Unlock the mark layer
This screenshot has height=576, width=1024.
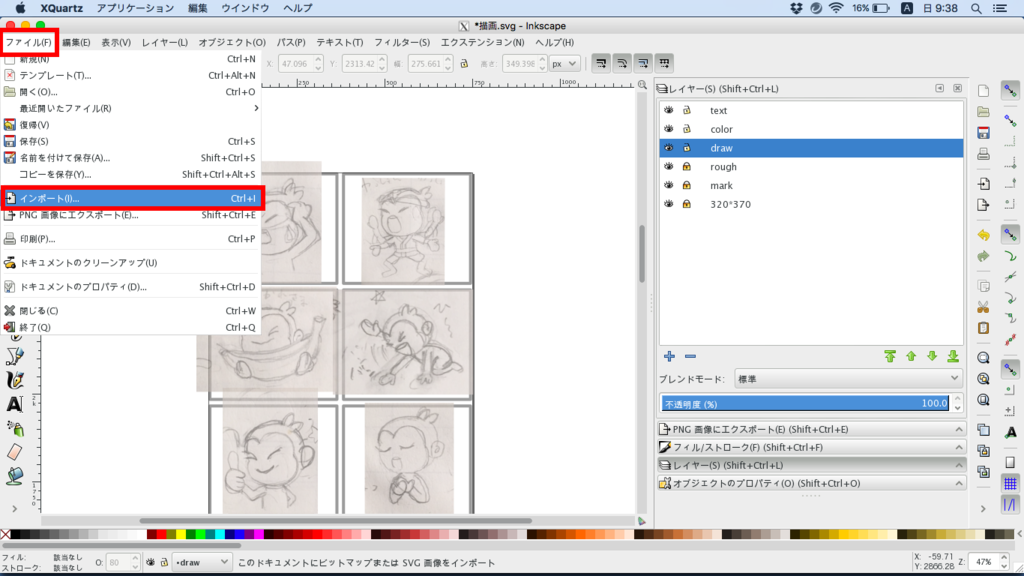point(687,185)
